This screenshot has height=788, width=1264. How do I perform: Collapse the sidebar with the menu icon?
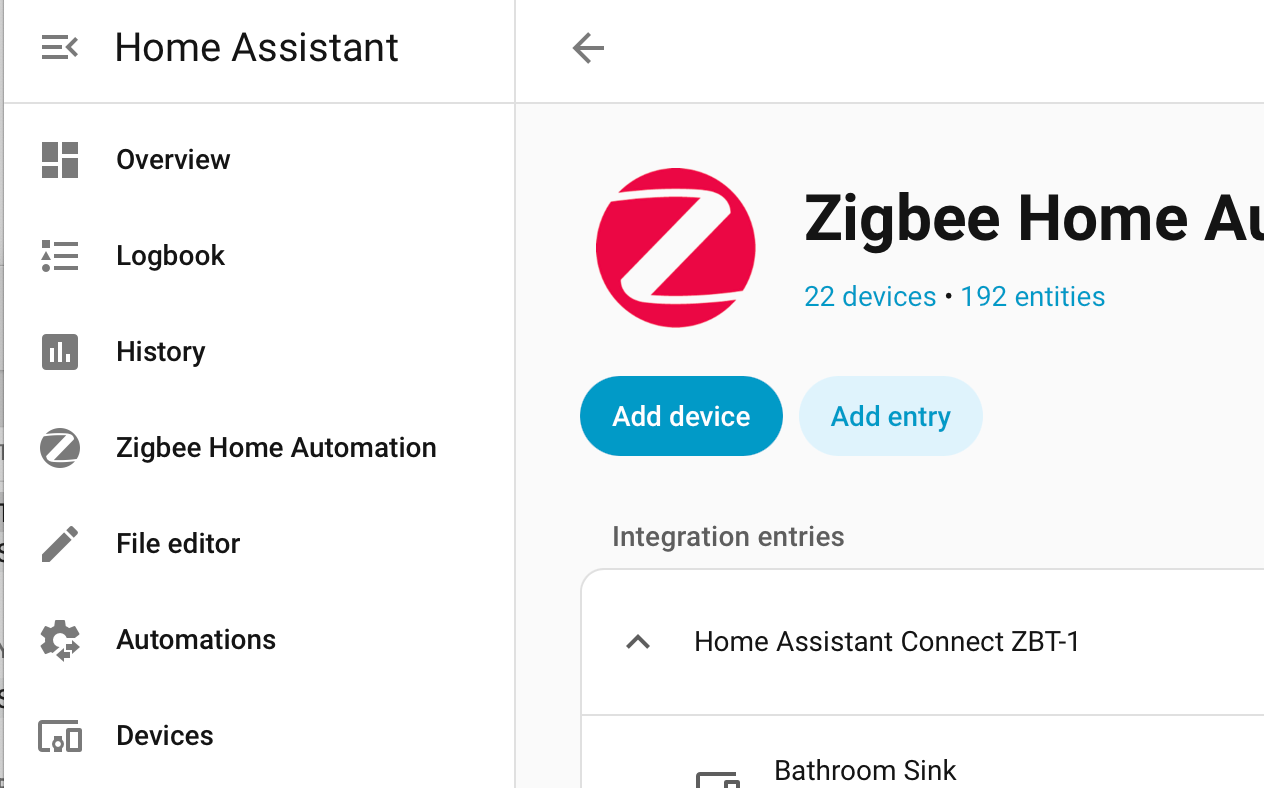[59, 47]
